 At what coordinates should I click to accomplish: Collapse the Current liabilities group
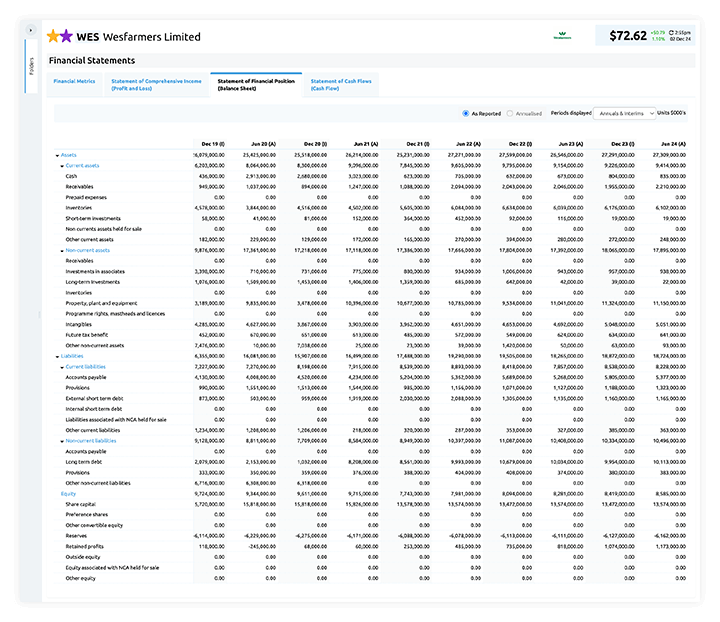(61, 366)
